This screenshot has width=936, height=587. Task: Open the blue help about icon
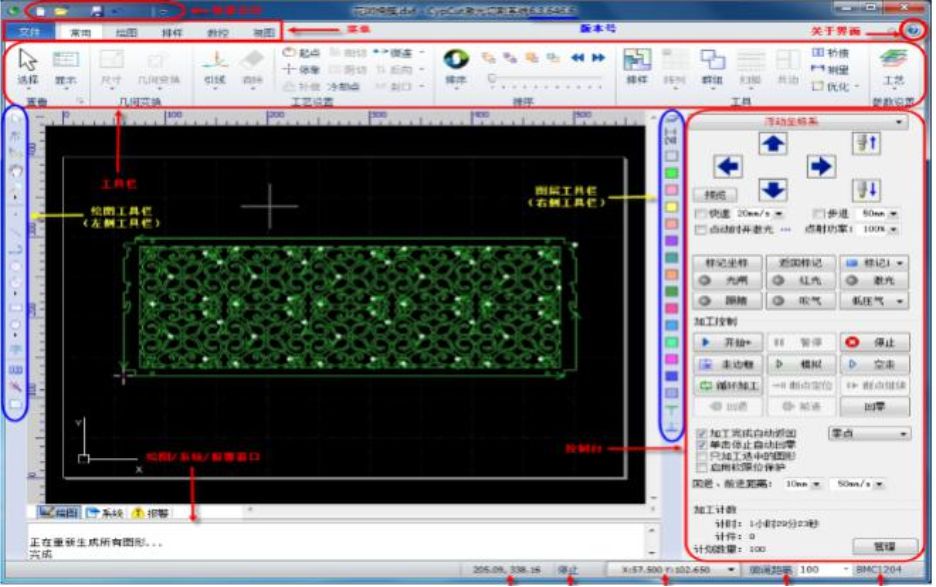tap(913, 30)
